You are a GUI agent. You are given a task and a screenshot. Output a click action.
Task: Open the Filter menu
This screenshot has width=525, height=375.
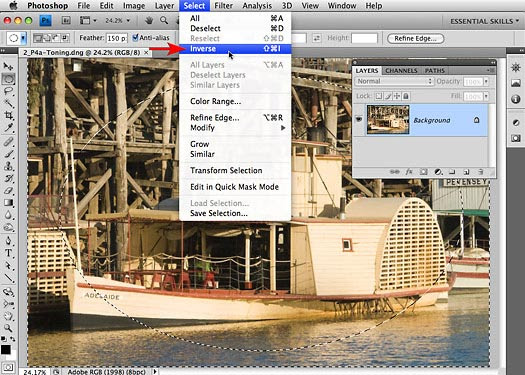(223, 6)
